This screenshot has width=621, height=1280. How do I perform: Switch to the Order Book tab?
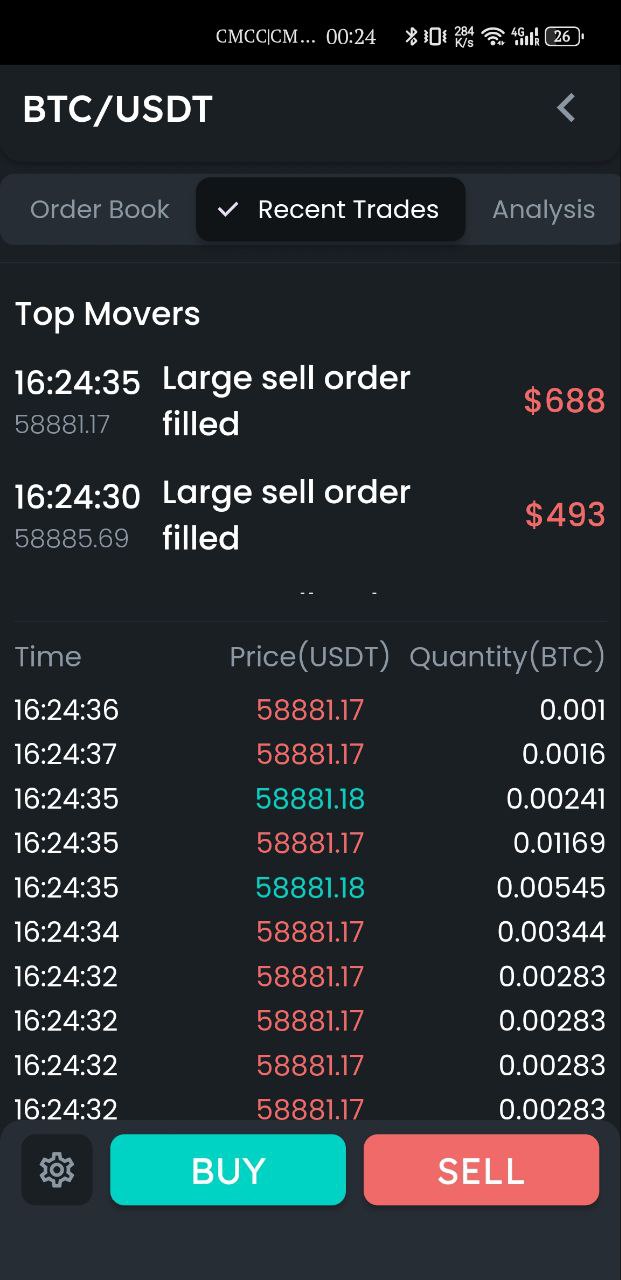100,209
